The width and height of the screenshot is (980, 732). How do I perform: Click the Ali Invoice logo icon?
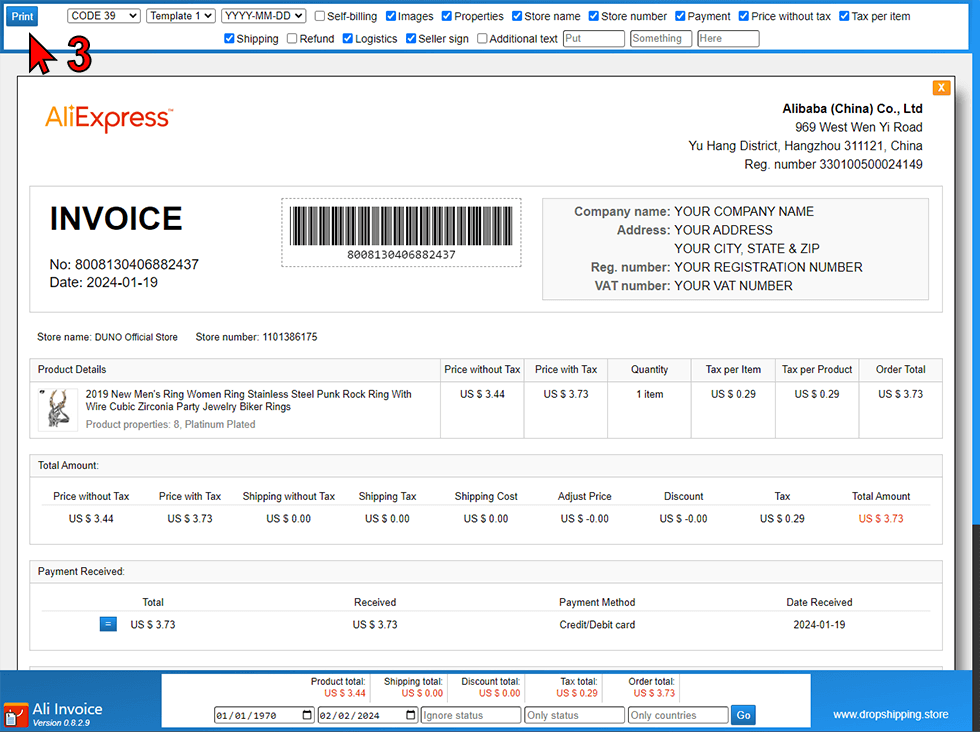click(15, 714)
